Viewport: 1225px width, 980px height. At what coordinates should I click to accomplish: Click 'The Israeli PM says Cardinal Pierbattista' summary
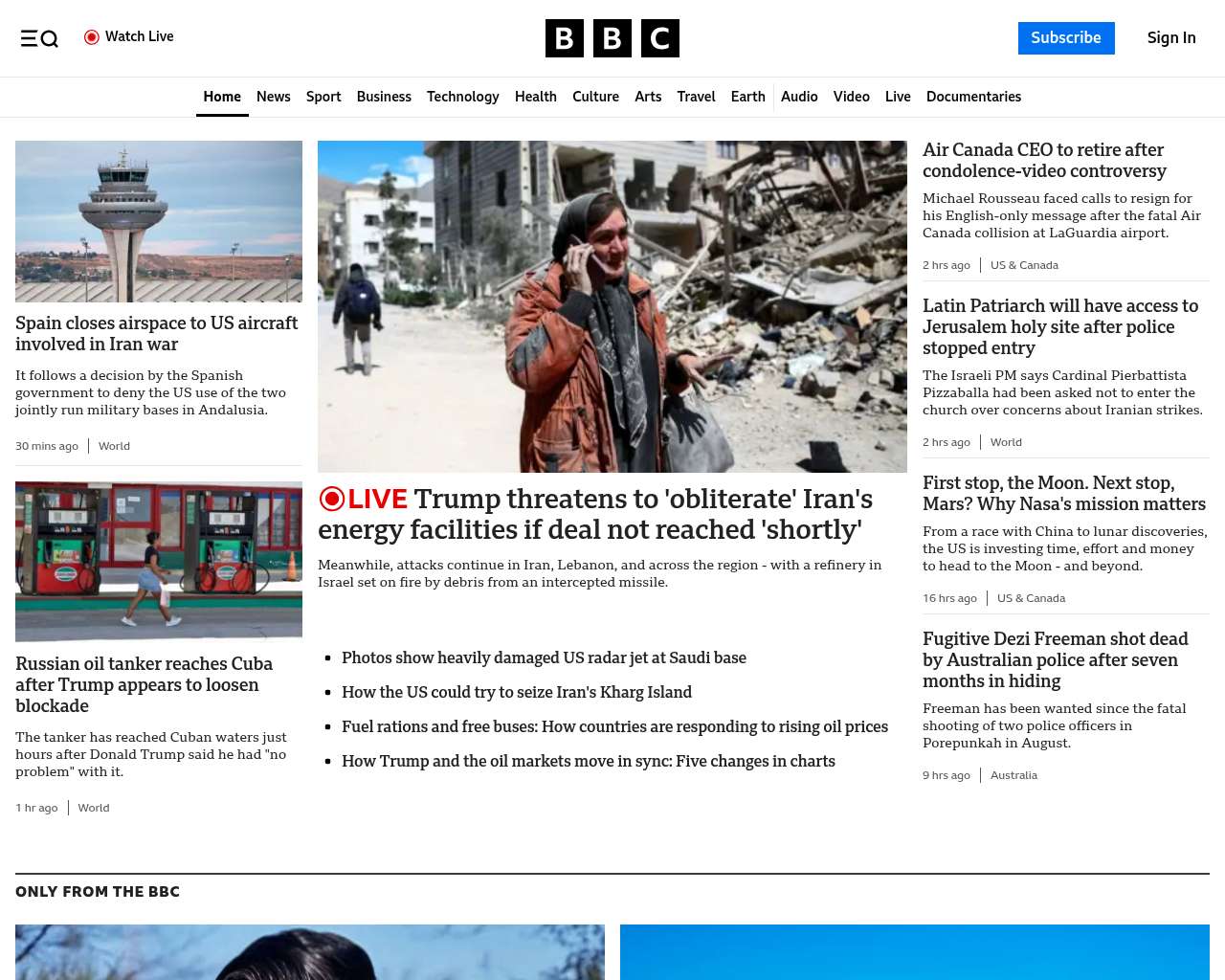(x=1062, y=393)
